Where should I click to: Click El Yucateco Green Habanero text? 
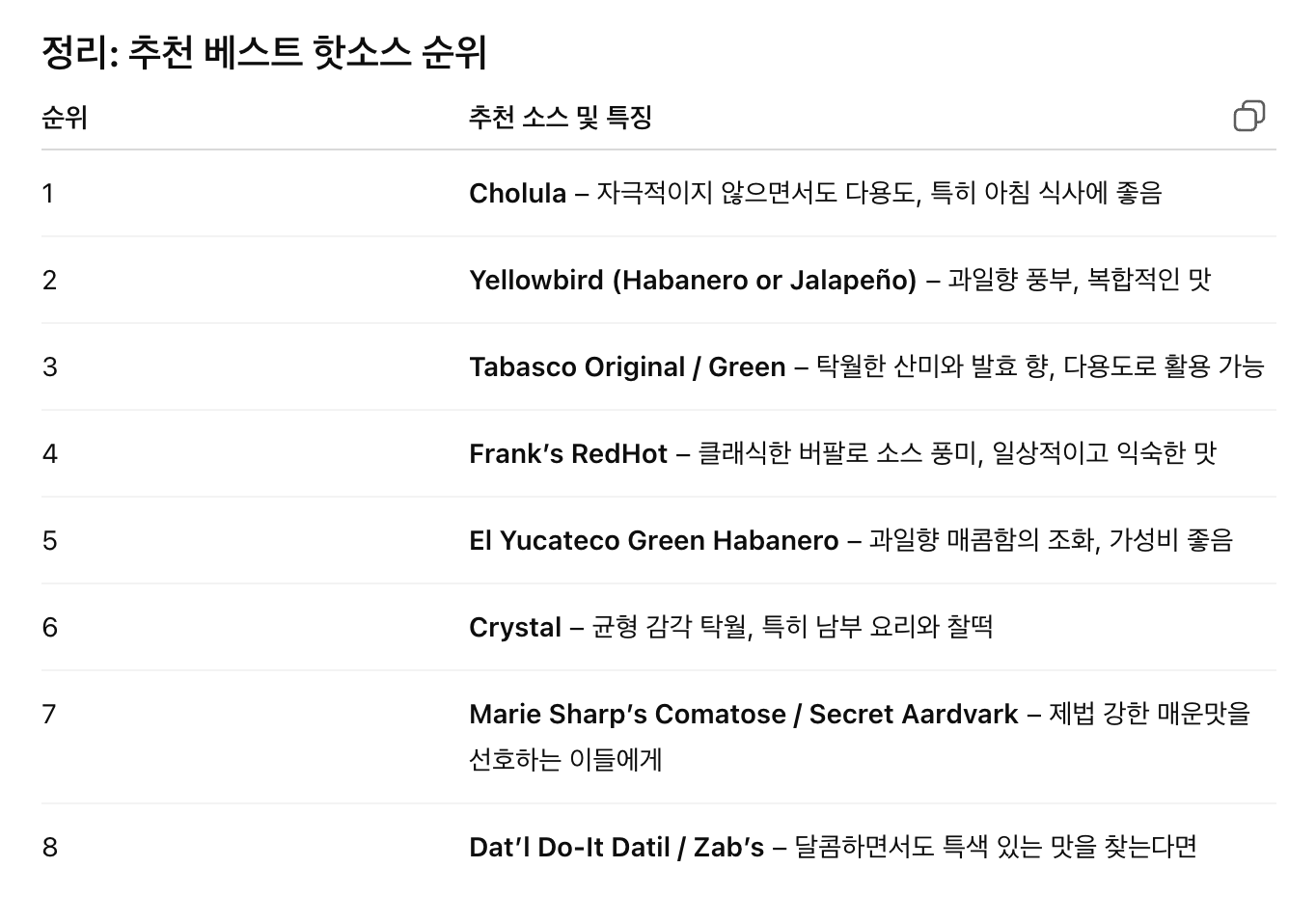[654, 540]
